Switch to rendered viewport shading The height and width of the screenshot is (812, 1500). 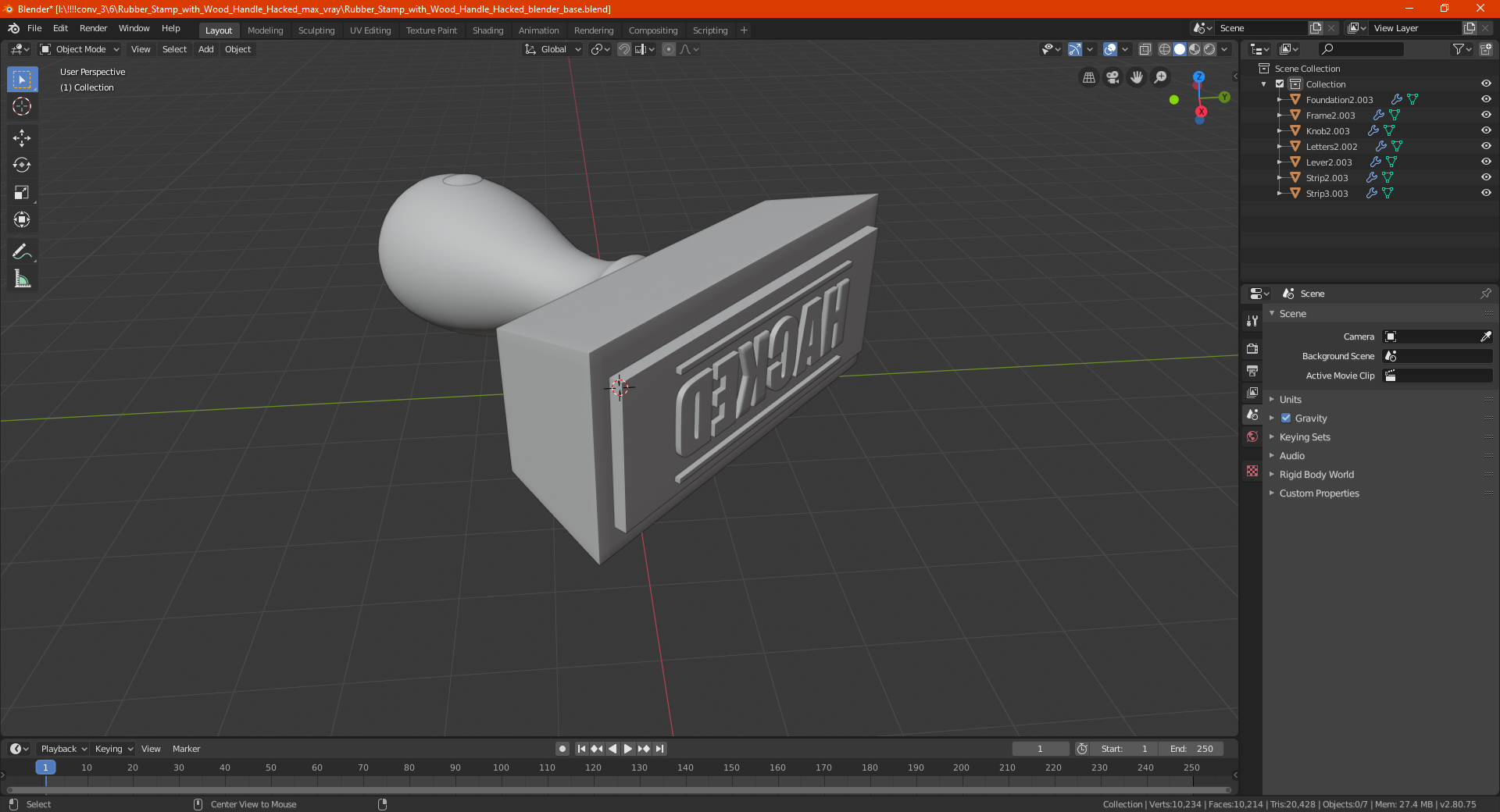[1209, 49]
